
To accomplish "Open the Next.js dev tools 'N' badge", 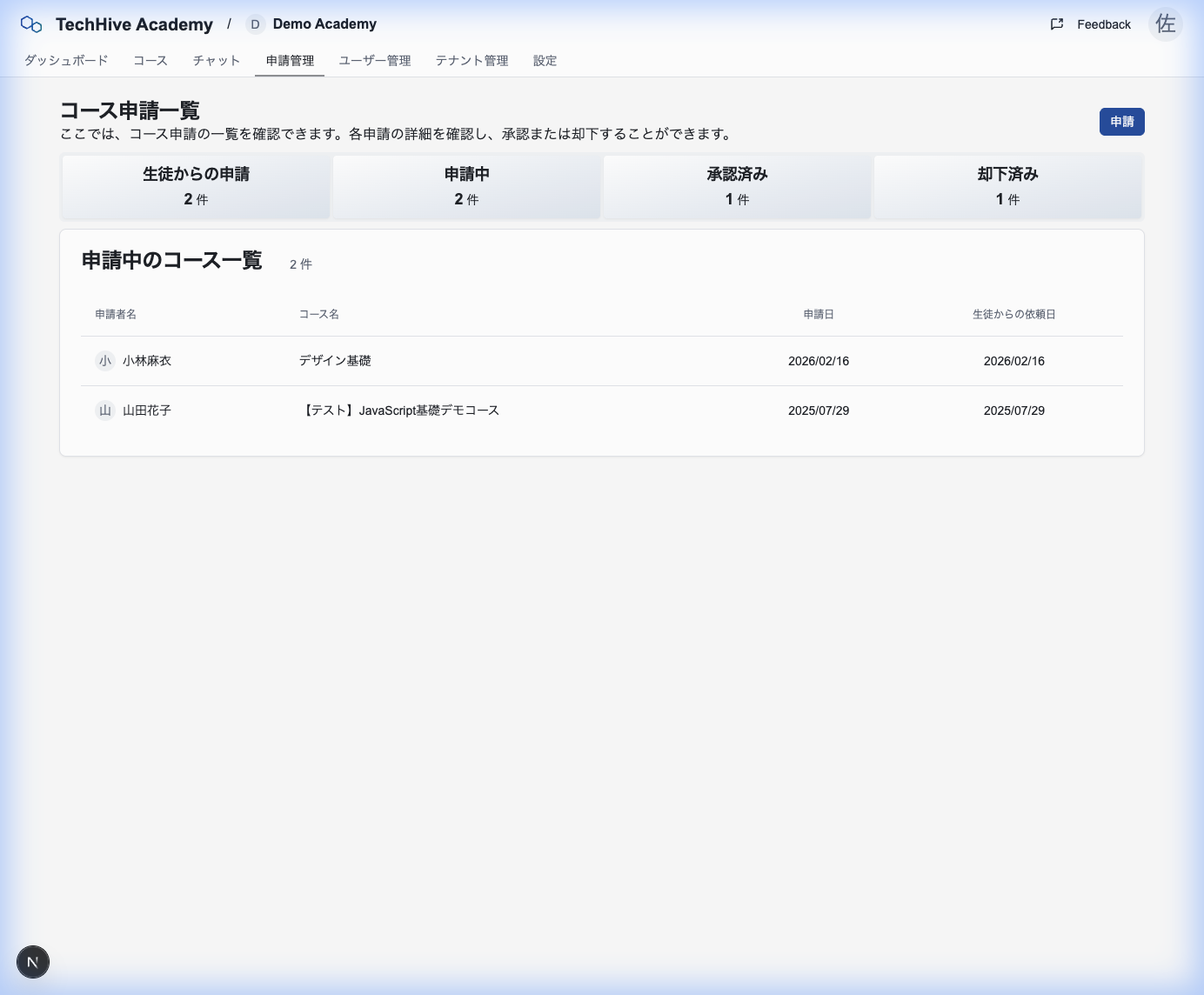I will click(33, 962).
